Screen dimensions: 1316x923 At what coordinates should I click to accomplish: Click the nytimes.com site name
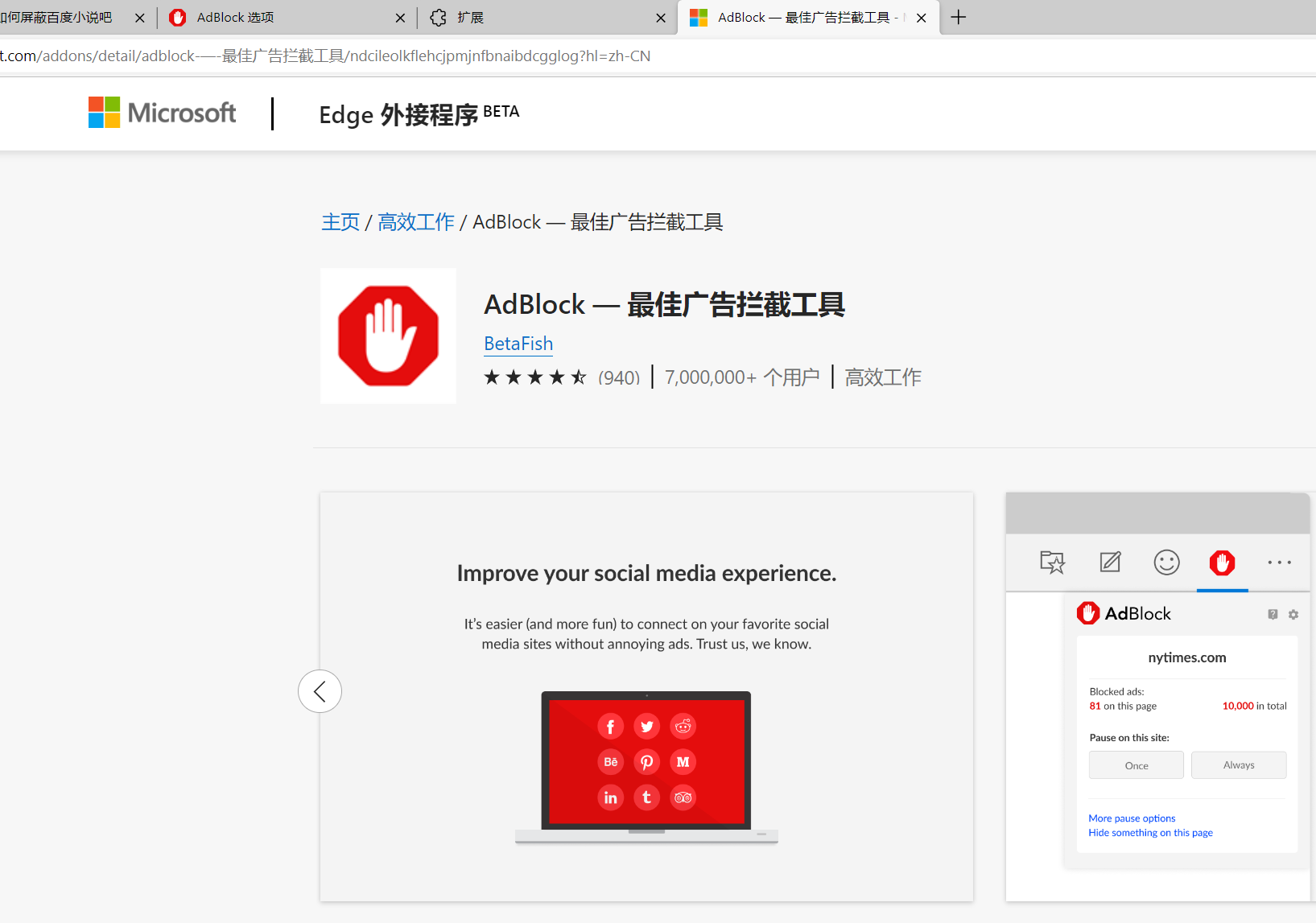pyautogui.click(x=1187, y=657)
